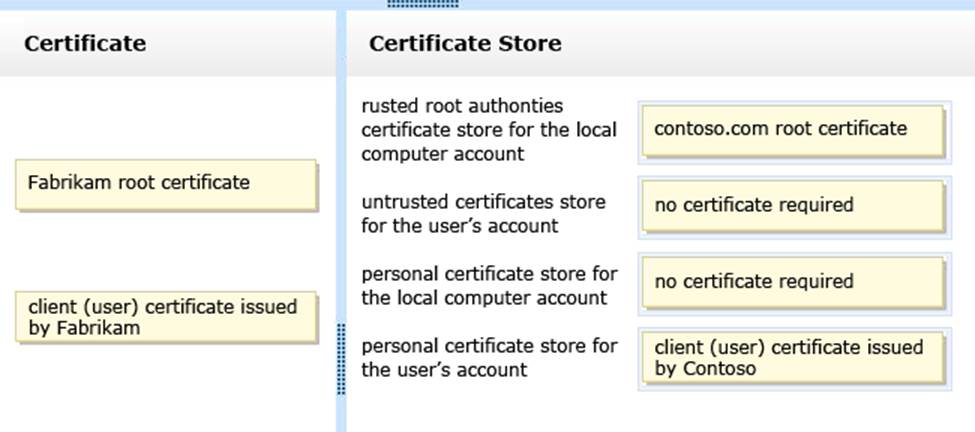Grab the dotted splitter grip at the top
Viewport: 975px width, 432px height.
423,4
